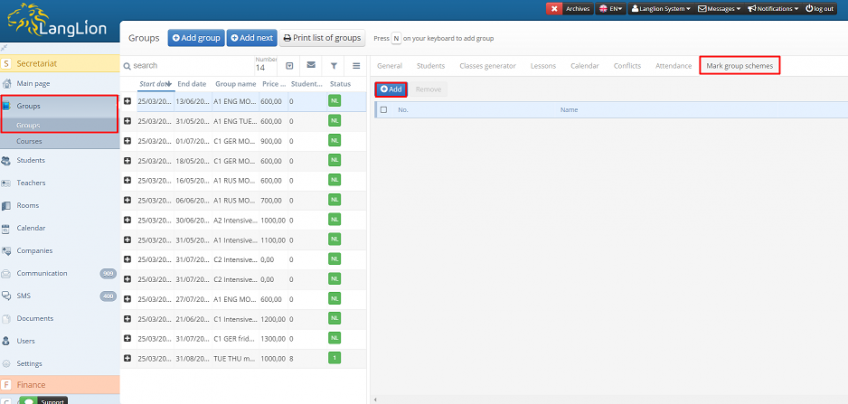
Task: Open the EN language dropdown
Action: [610, 8]
